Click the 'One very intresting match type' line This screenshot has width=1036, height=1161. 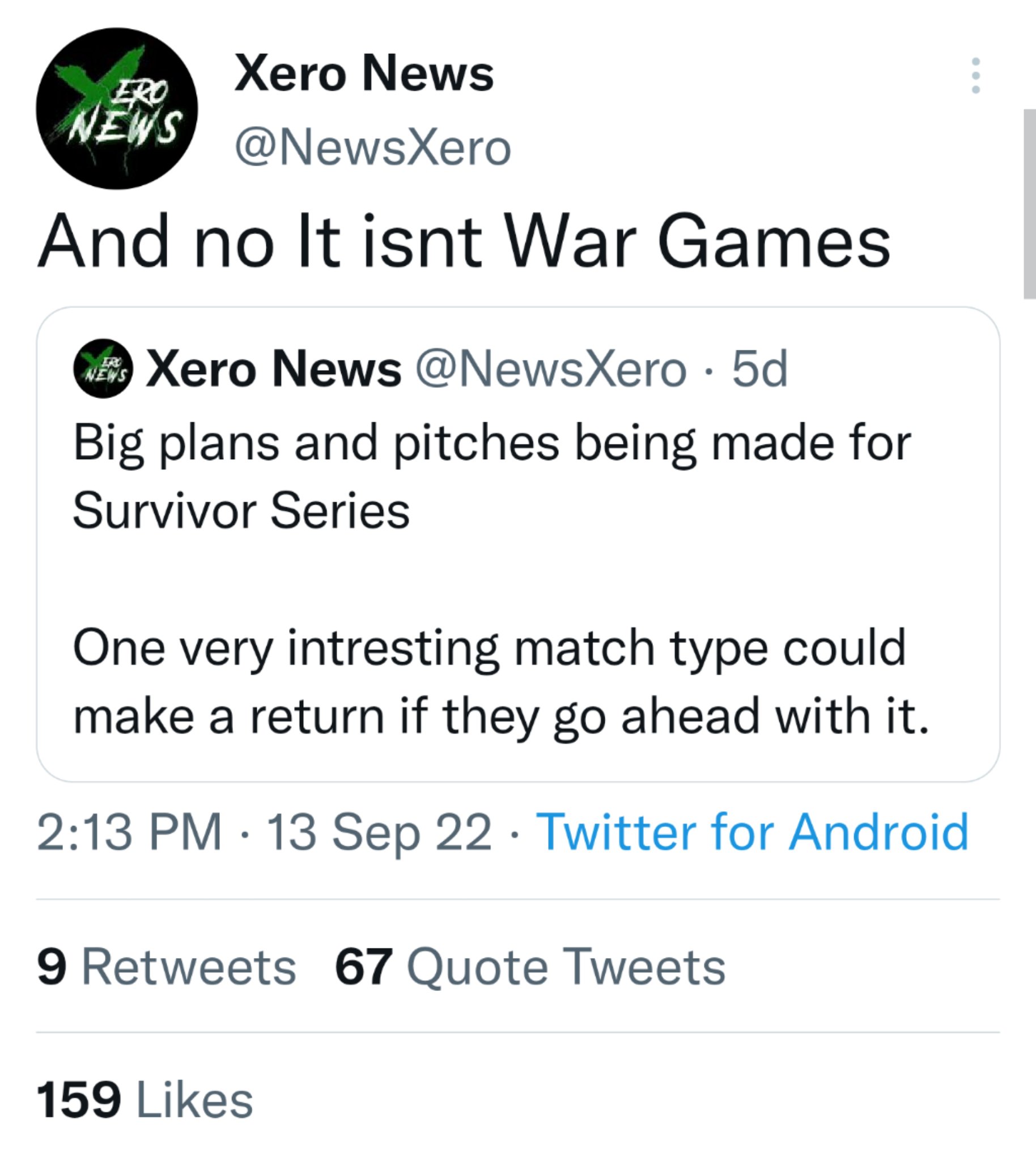(490, 647)
